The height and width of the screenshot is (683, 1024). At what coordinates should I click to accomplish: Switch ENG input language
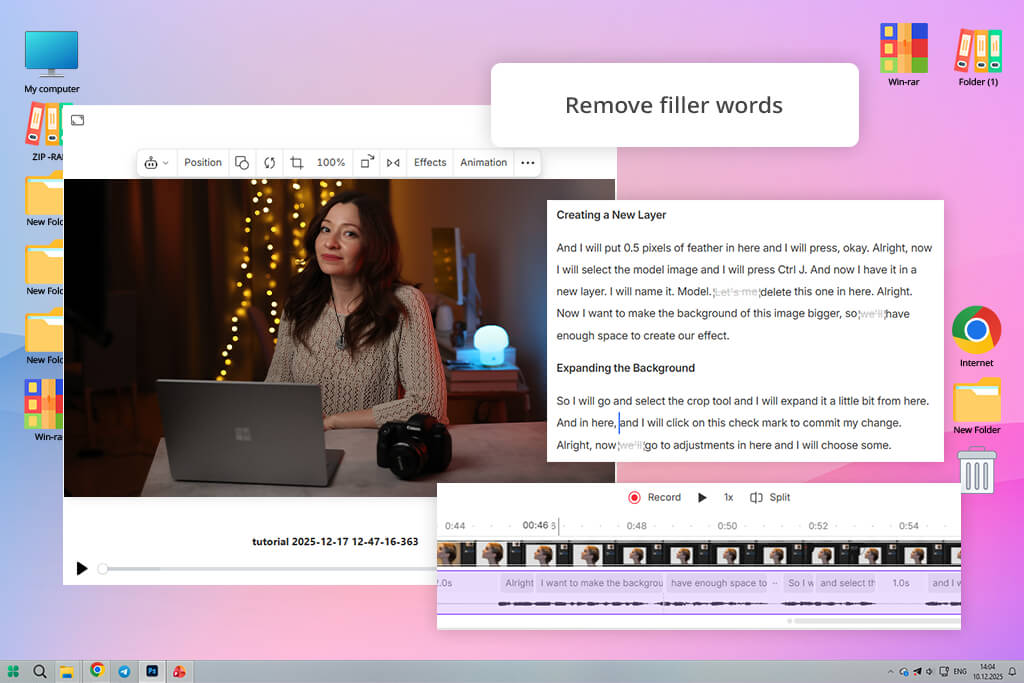[x=960, y=671]
